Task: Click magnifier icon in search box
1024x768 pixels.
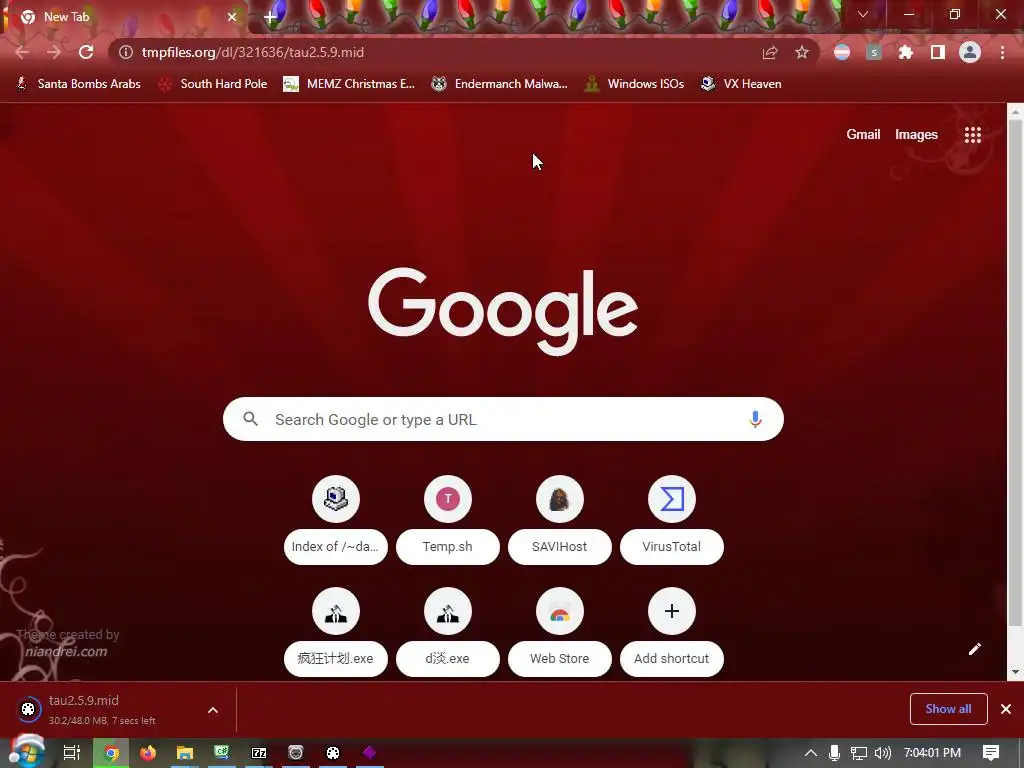Action: (251, 419)
